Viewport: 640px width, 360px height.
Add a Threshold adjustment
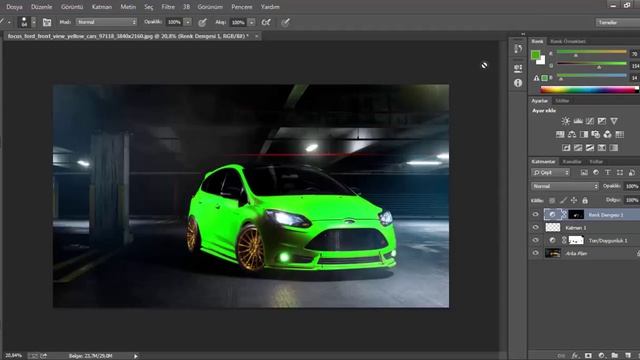(590, 148)
